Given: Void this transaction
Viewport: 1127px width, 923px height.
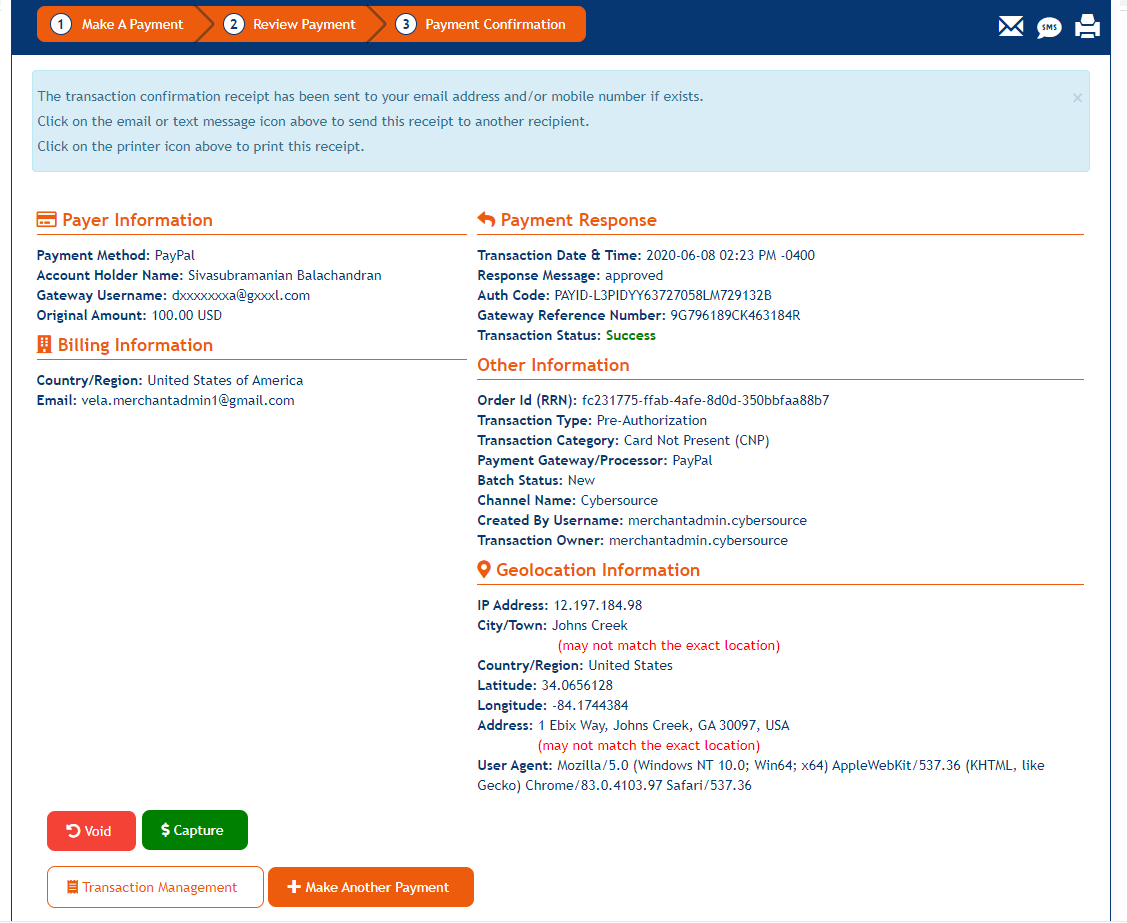Looking at the screenshot, I should (91, 831).
